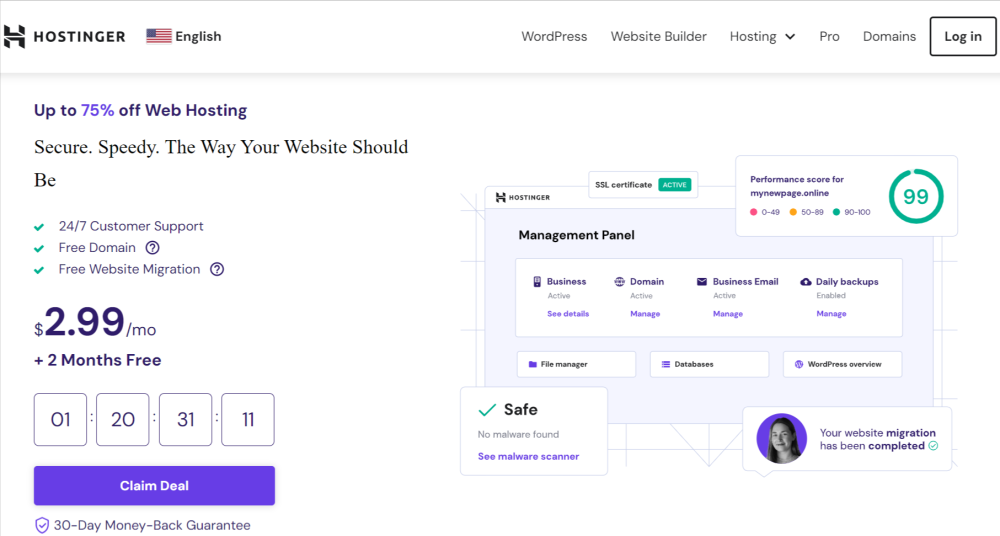Click the orange 50-89 legend dot
This screenshot has width=1000, height=536.
point(793,212)
